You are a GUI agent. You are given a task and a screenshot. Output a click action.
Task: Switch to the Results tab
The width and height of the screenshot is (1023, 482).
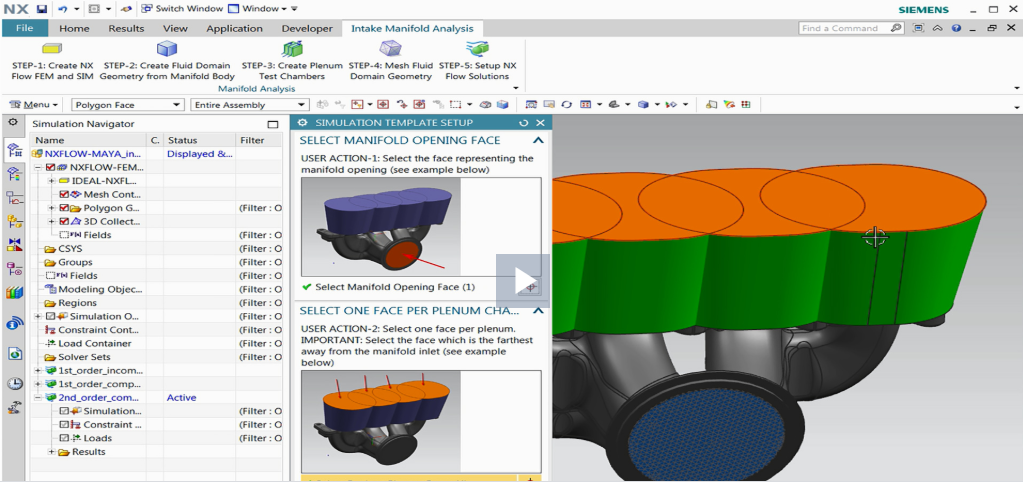[127, 28]
